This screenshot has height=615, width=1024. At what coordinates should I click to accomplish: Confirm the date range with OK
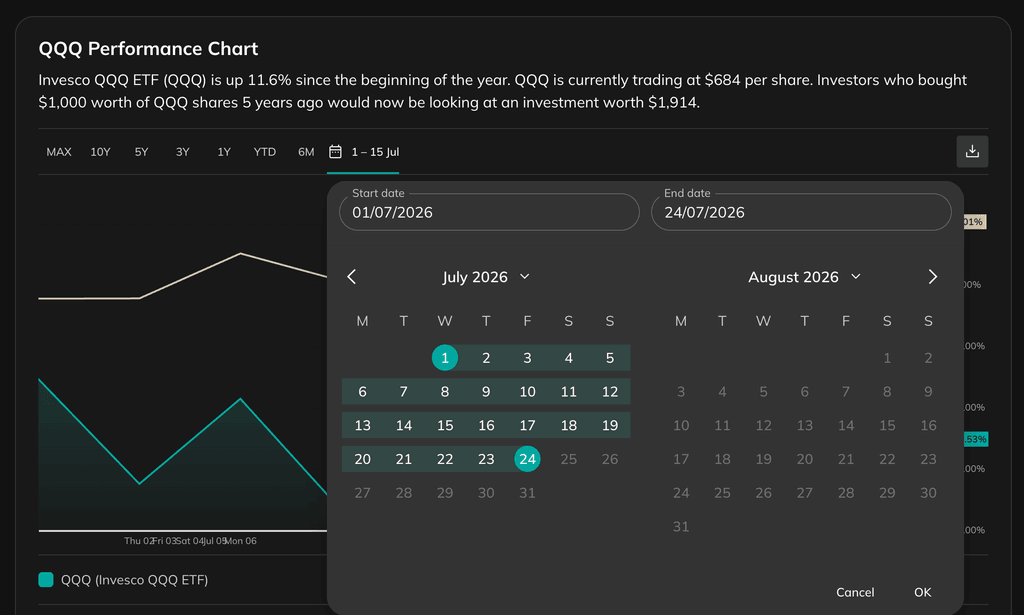[x=922, y=592]
